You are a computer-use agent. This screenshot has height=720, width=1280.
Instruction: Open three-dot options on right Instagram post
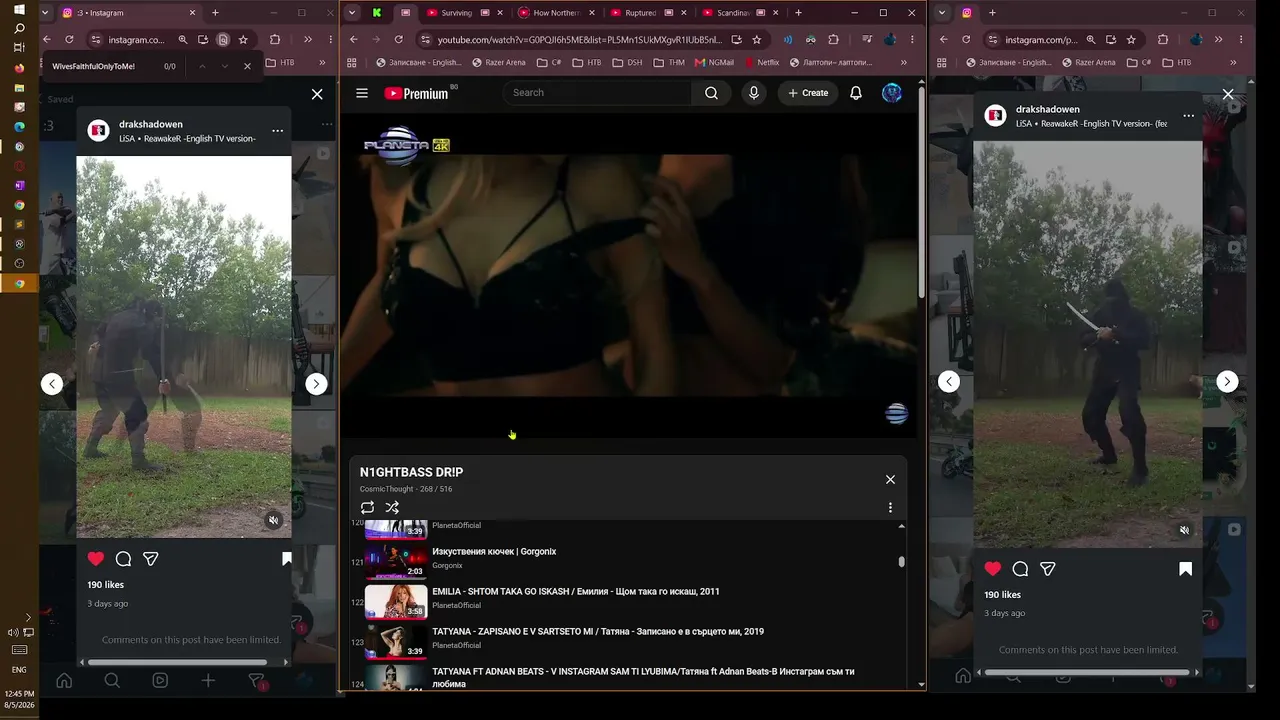point(1188,116)
